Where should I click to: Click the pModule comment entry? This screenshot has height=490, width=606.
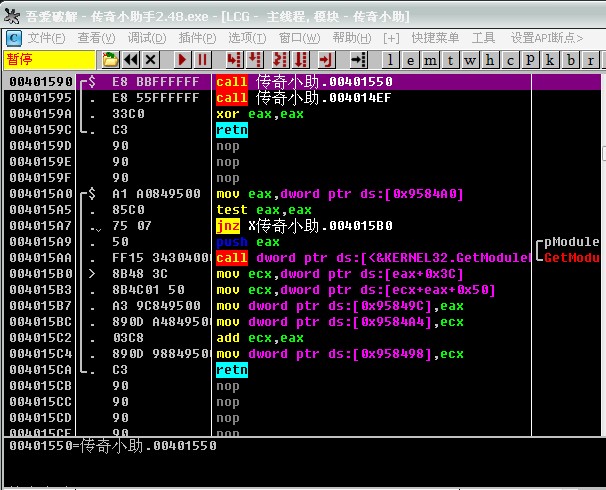[571, 242]
